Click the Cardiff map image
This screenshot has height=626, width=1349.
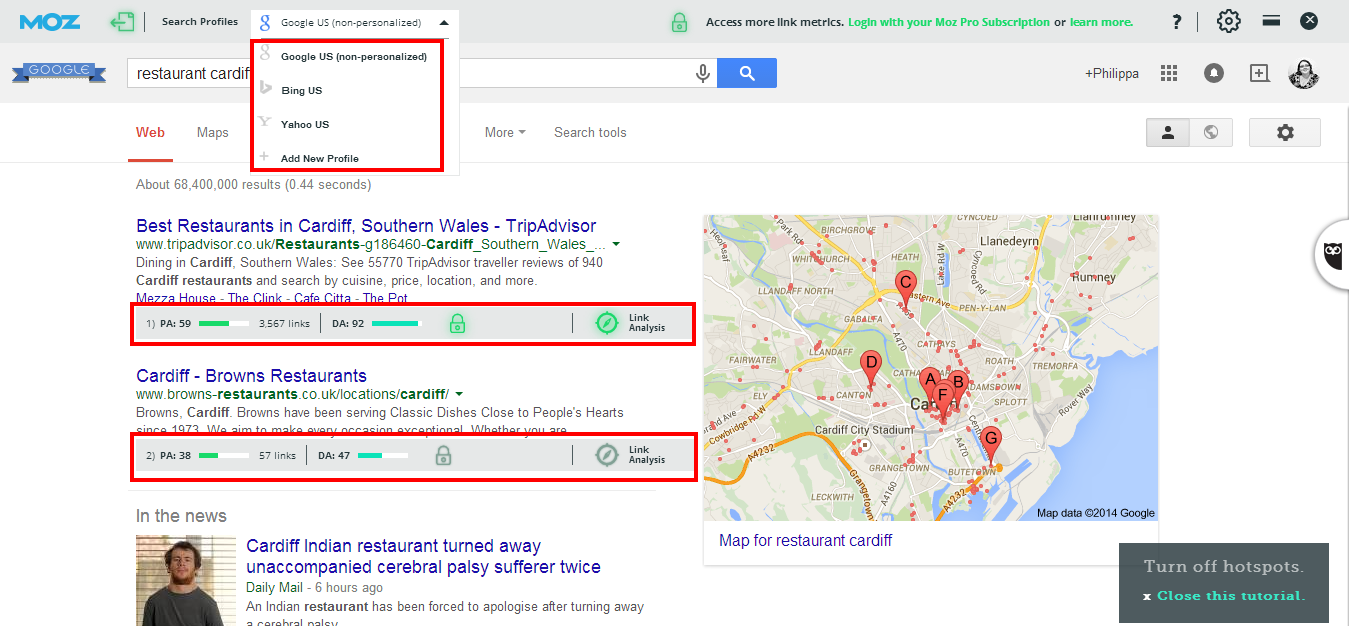(x=931, y=367)
